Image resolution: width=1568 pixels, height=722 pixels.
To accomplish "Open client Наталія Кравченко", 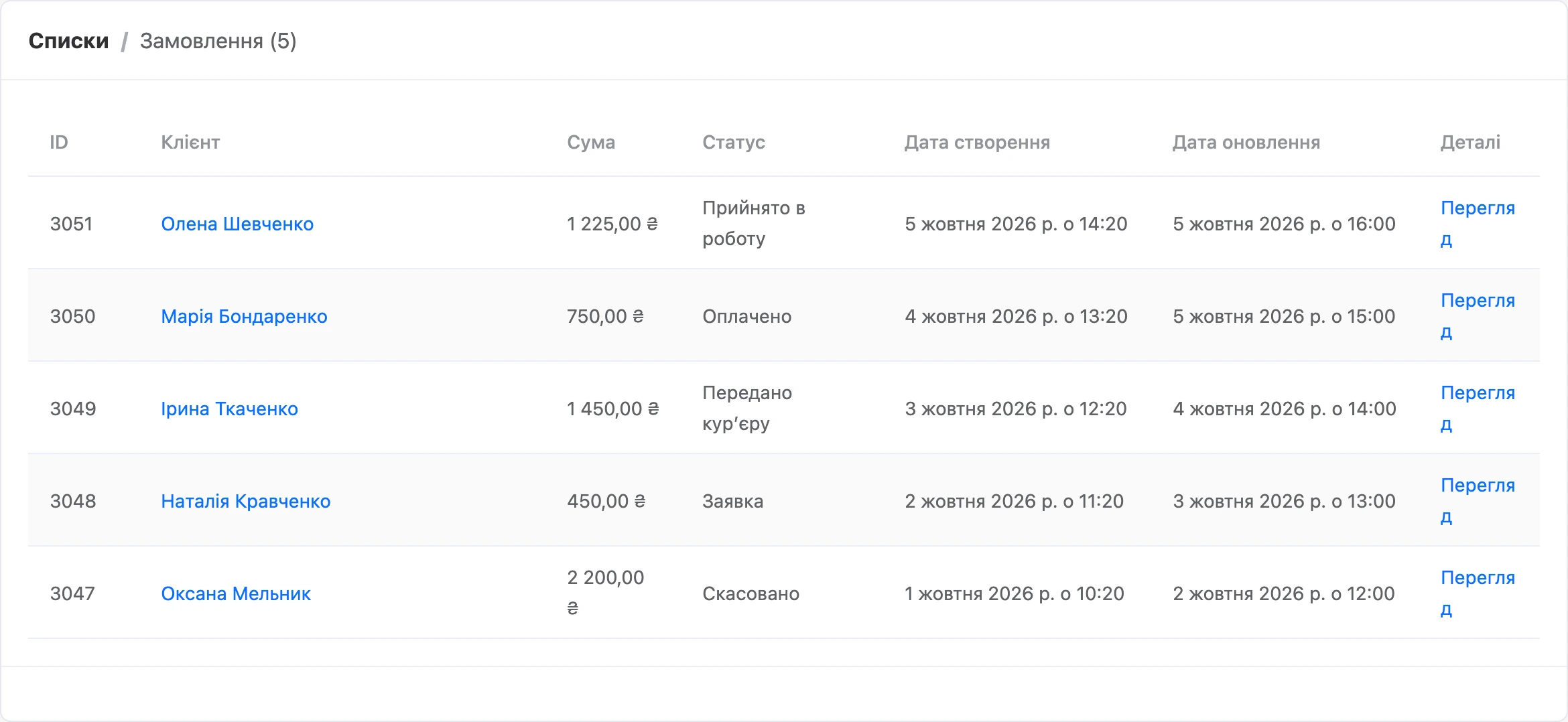I will point(245,501).
